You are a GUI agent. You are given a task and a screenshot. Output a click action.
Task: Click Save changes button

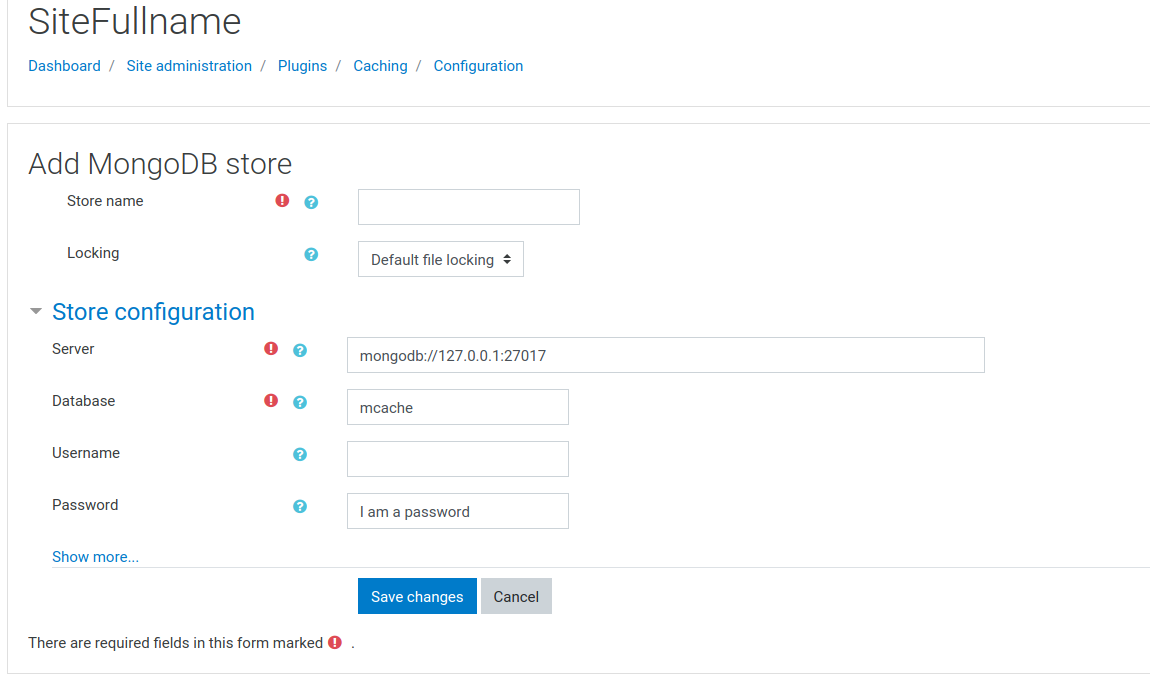[x=417, y=596]
